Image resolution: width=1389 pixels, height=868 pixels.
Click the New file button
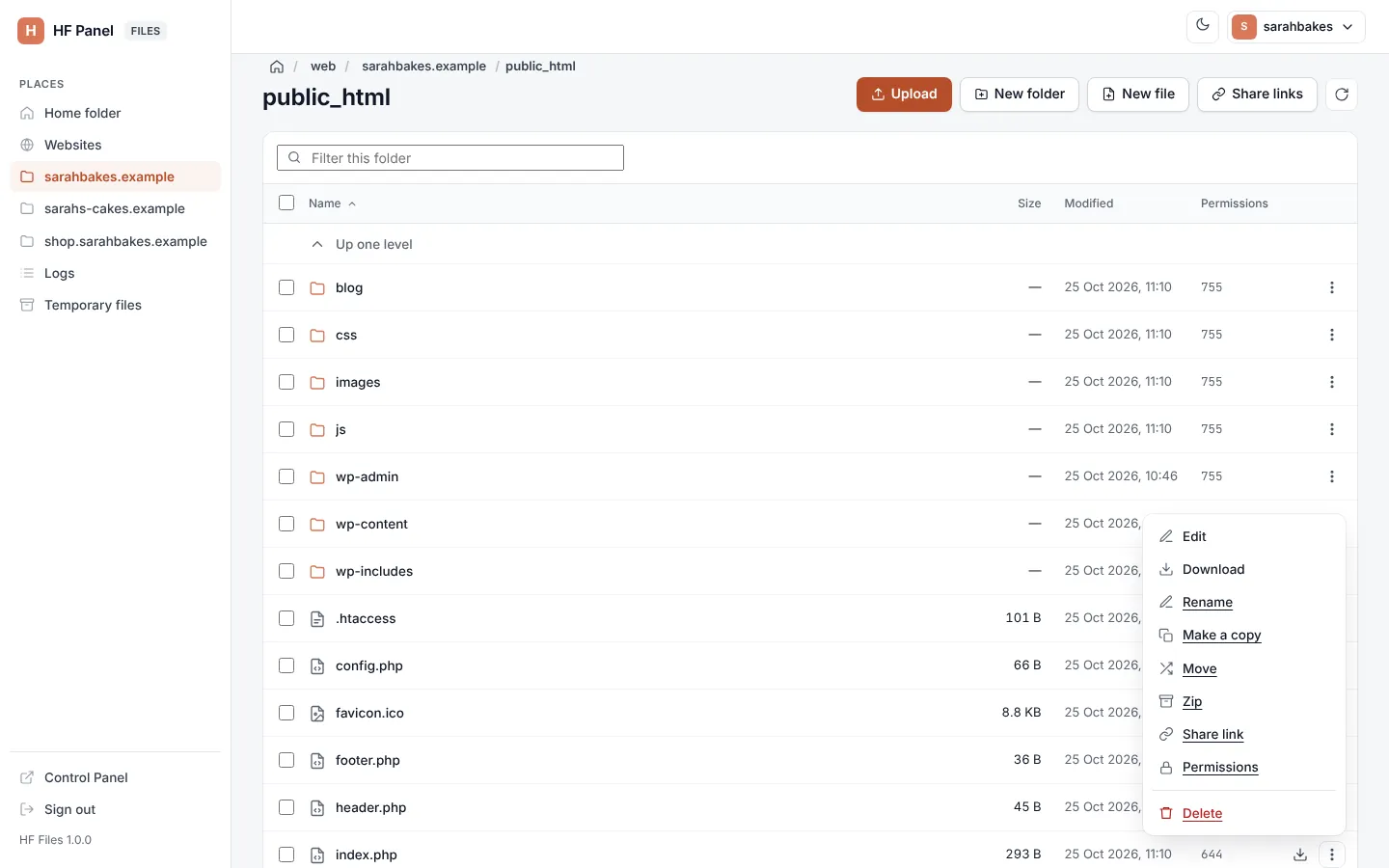(x=1138, y=95)
